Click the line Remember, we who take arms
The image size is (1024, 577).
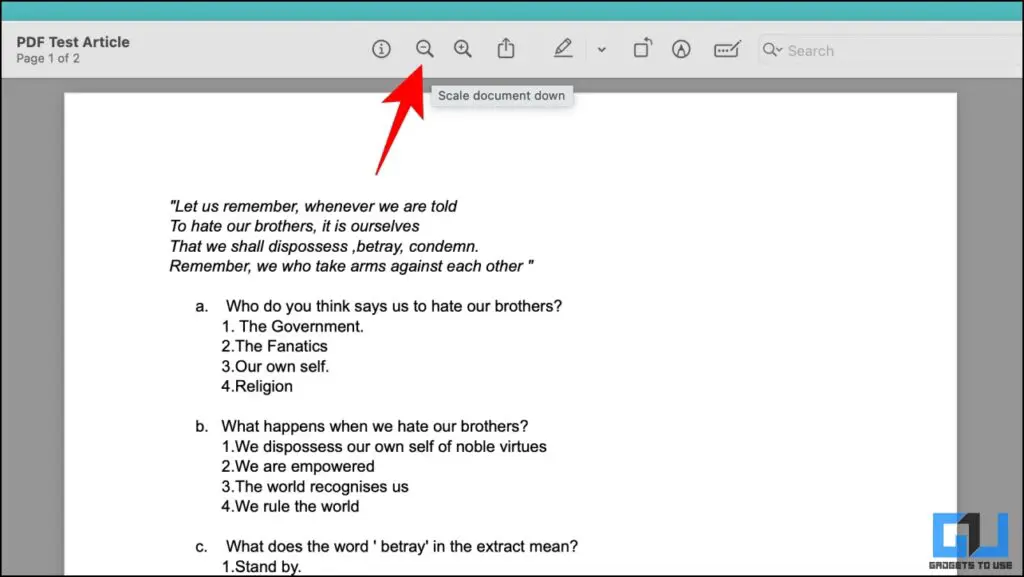tap(351, 266)
